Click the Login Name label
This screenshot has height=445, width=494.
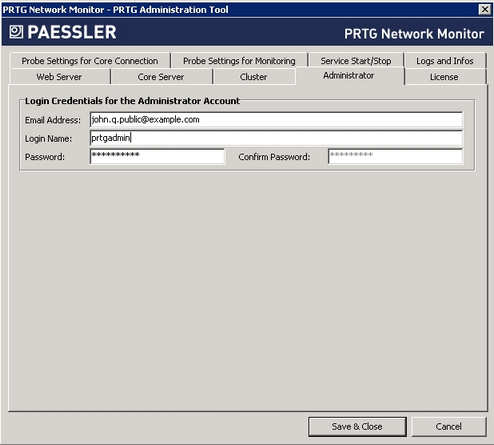(48, 139)
